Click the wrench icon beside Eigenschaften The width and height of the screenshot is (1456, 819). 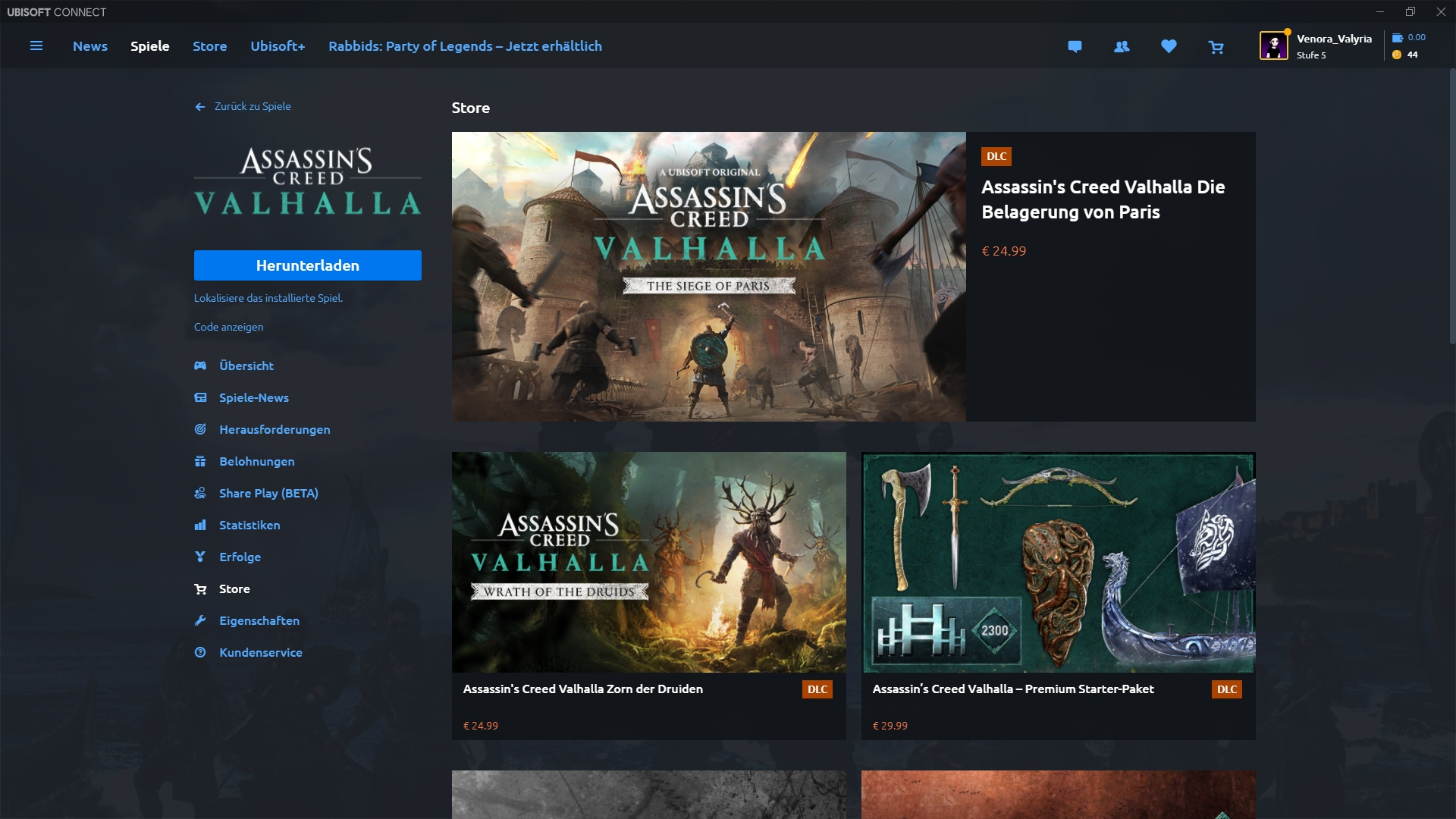200,620
